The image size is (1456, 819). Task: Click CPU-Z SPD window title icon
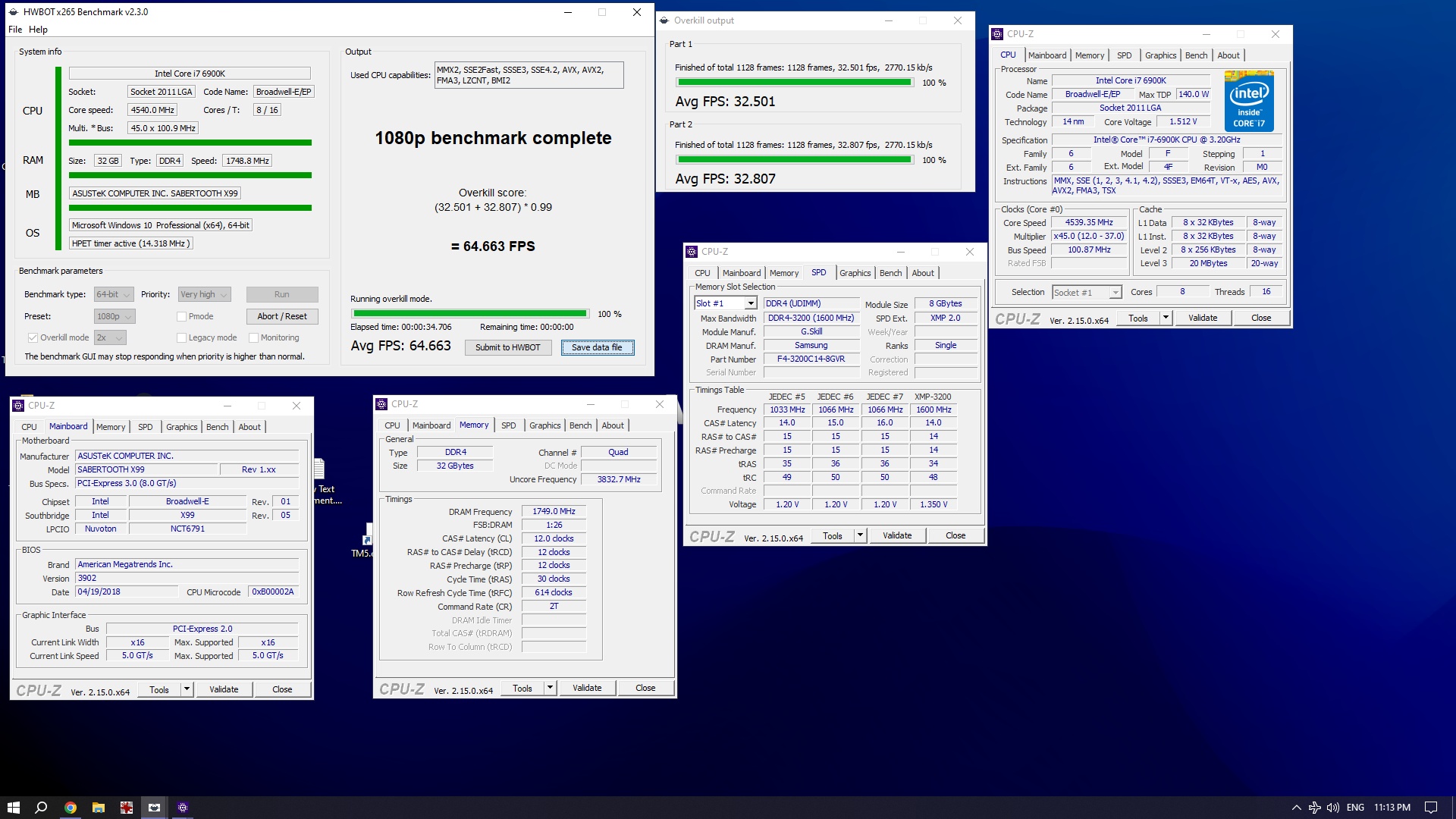coord(692,252)
